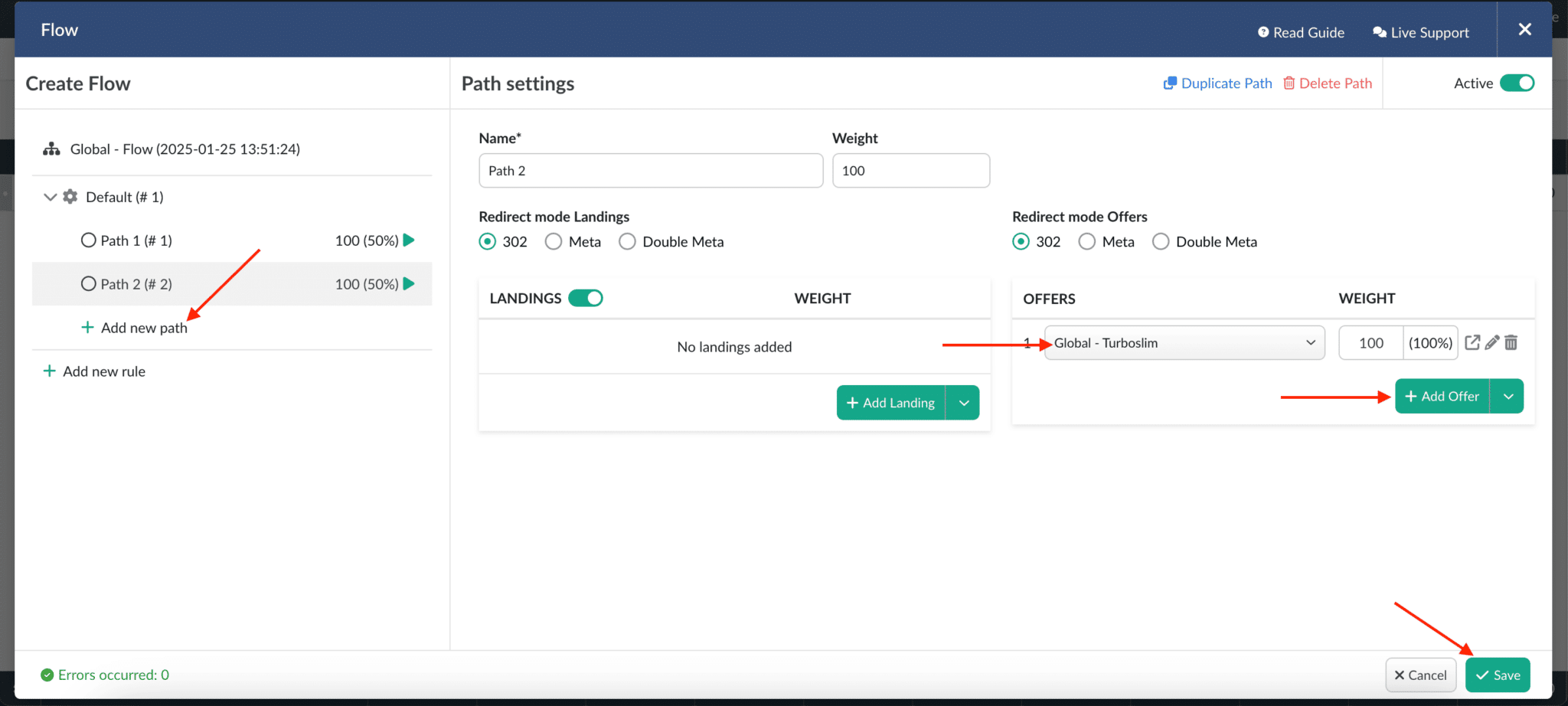Click the Delete Path trash icon
Viewport: 1568px width, 706px height.
coord(1289,83)
